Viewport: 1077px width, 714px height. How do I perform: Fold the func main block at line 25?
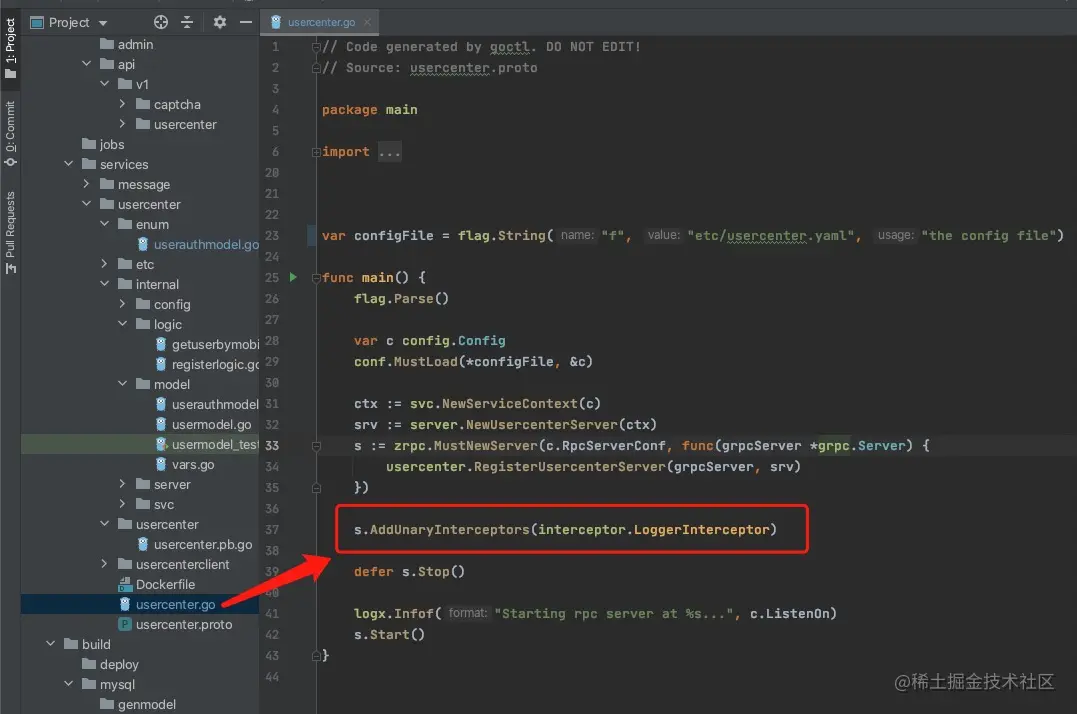317,278
